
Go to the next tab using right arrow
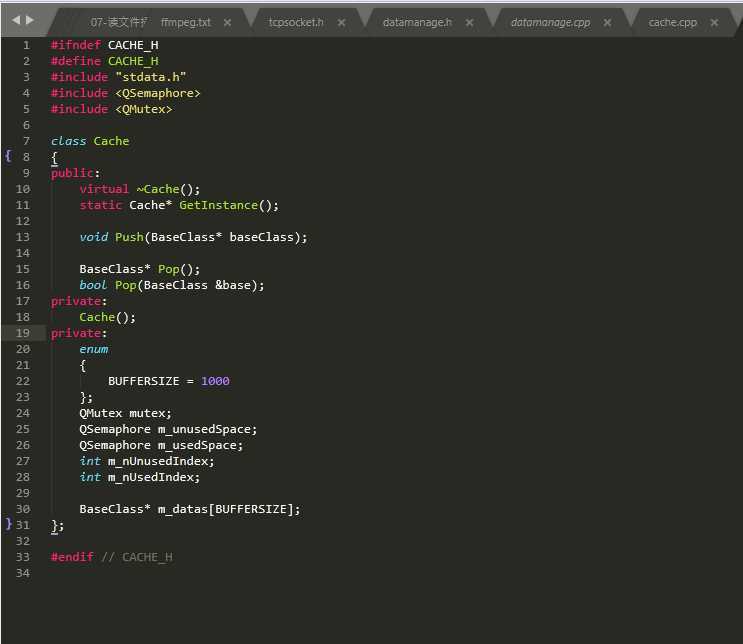30,20
